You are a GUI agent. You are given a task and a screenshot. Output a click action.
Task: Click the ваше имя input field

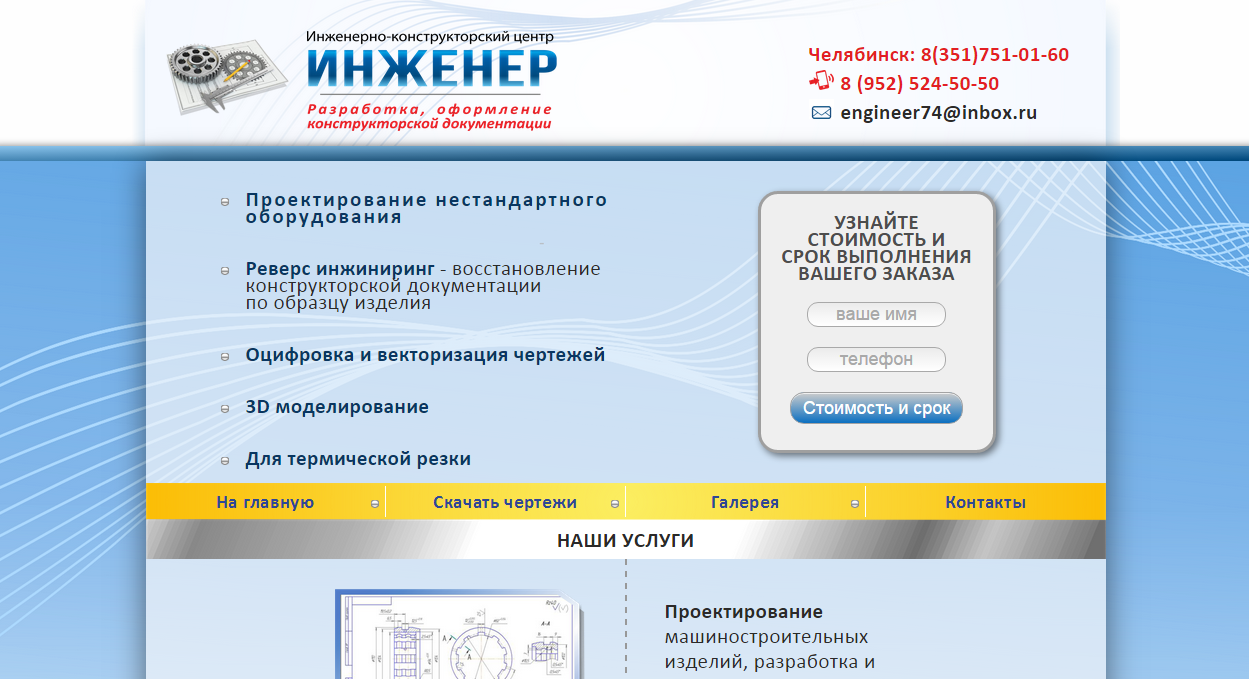coord(876,314)
